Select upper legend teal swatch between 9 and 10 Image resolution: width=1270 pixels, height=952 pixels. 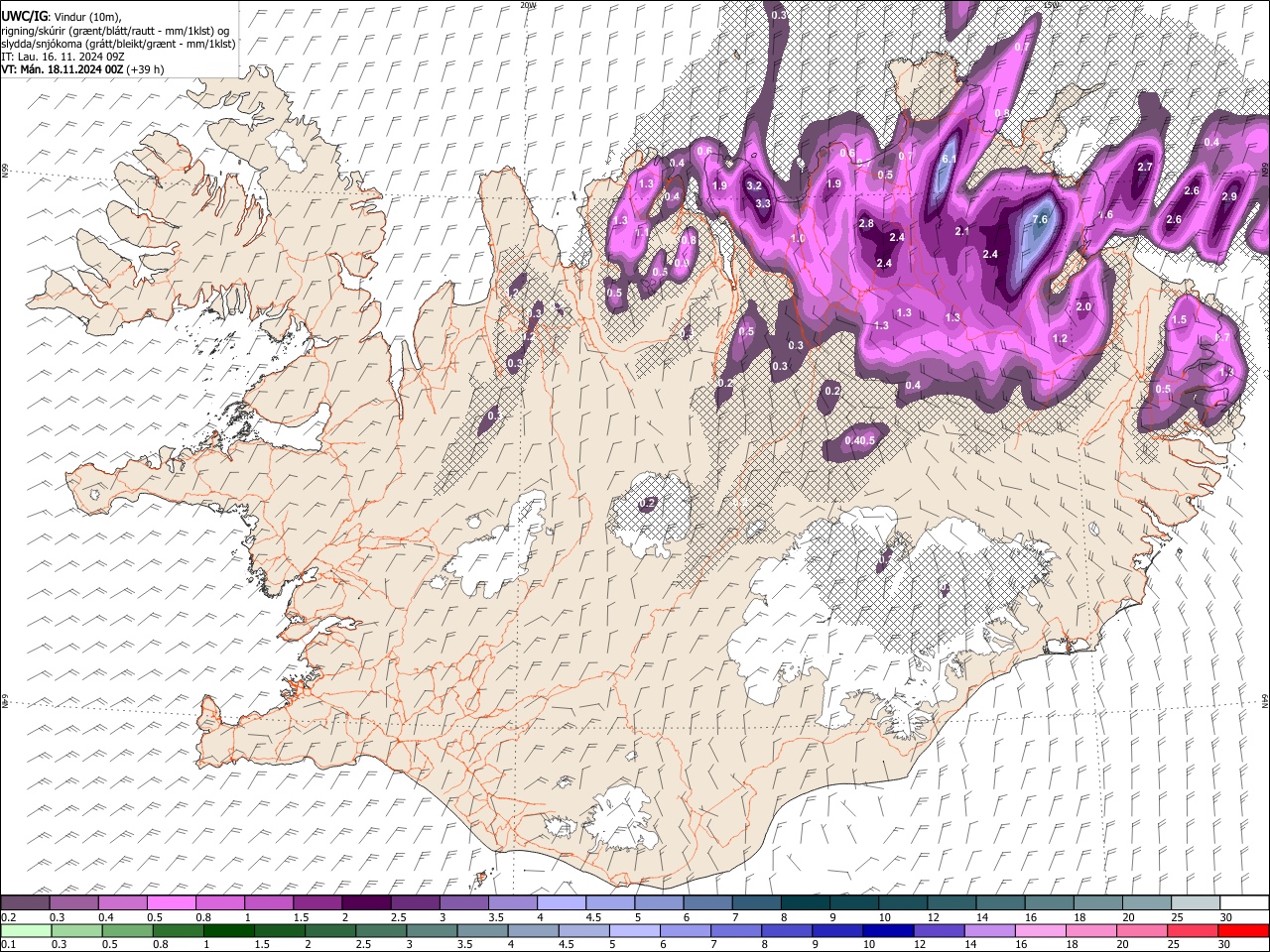(853, 902)
